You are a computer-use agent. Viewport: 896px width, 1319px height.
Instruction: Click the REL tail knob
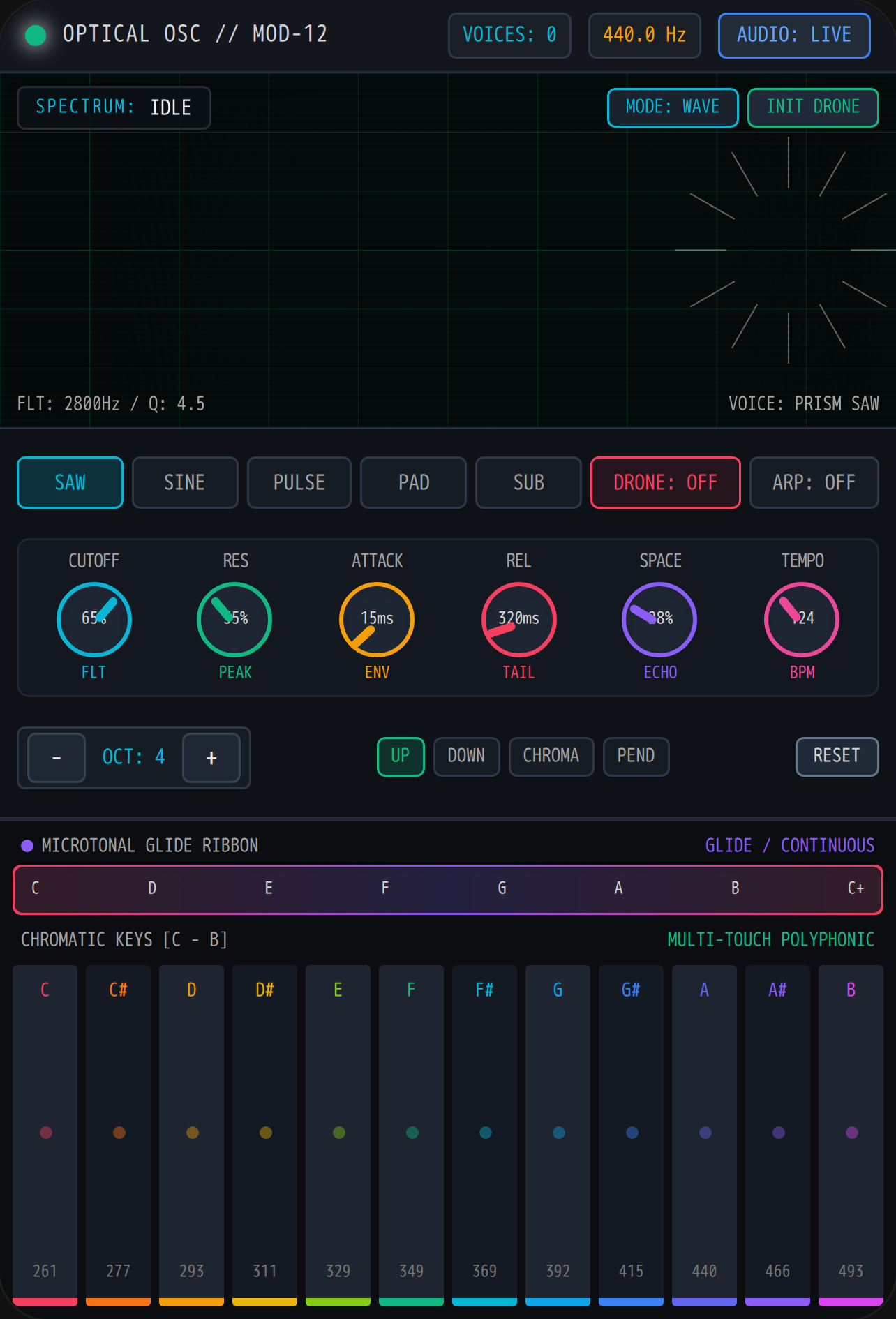click(518, 620)
